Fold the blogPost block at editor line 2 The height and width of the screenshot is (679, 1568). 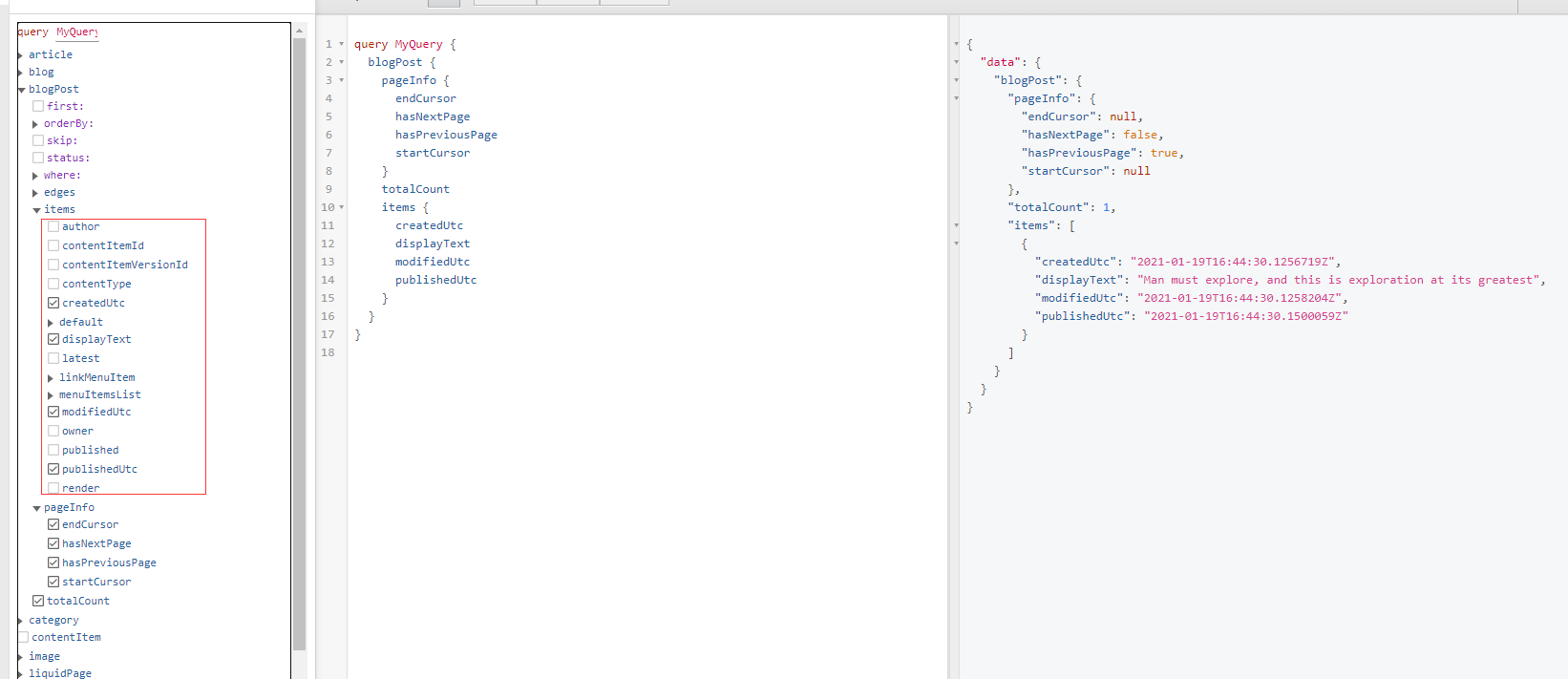(342, 62)
